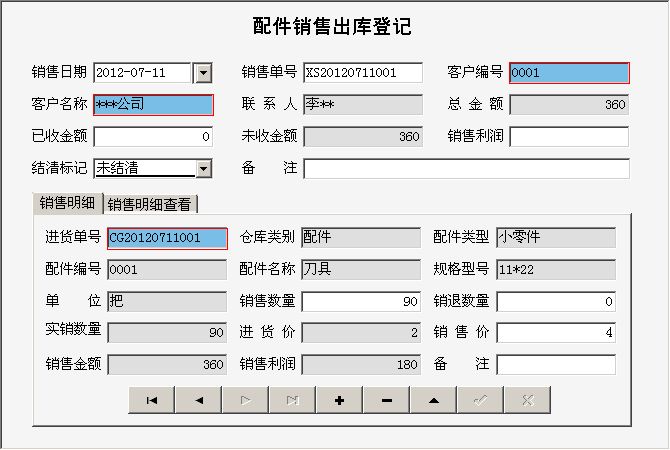670x450 pixels.
Task: Click the 销售利润 field showing 180
Action: [x=361, y=365]
